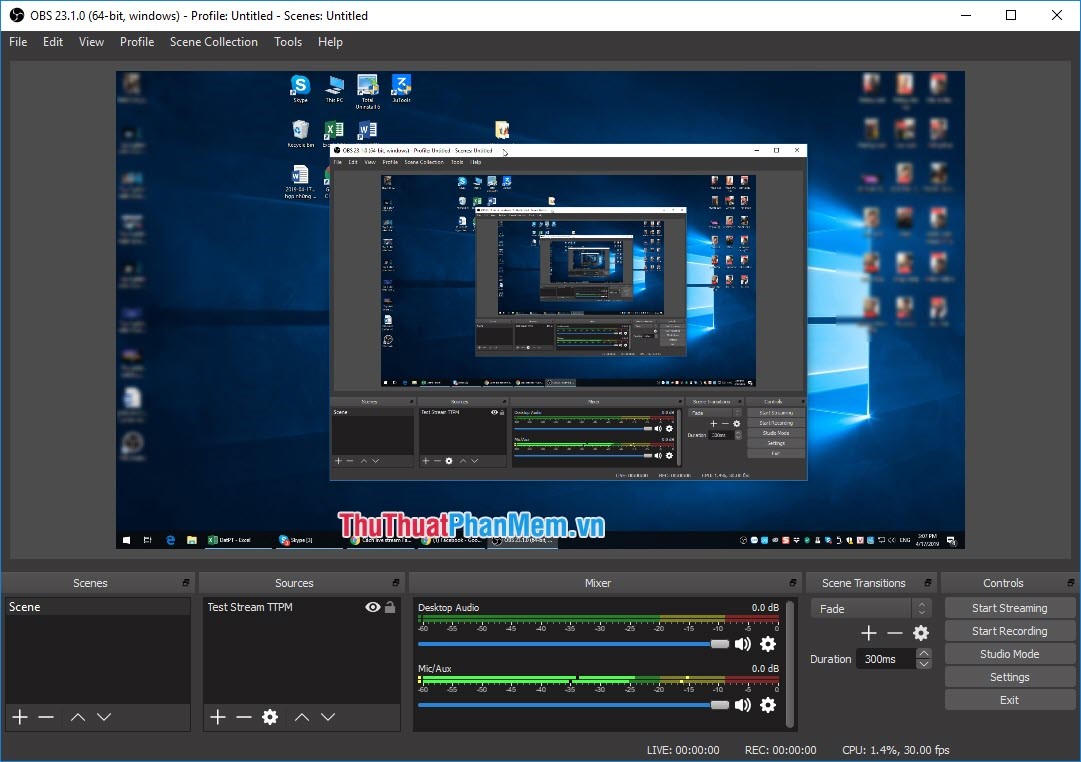Move Test Stream TTPM up with arrow icon

(x=301, y=717)
